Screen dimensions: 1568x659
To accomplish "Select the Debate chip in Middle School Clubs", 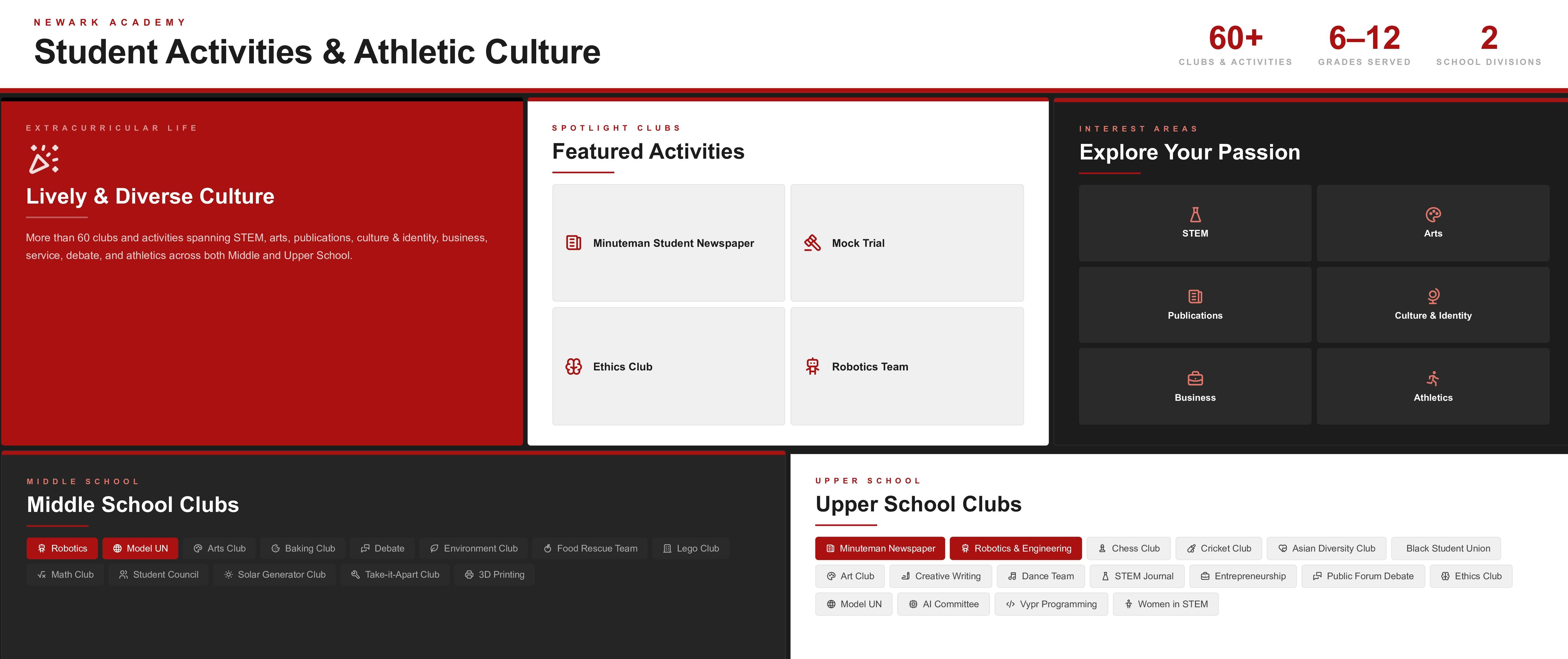I will tap(382, 549).
